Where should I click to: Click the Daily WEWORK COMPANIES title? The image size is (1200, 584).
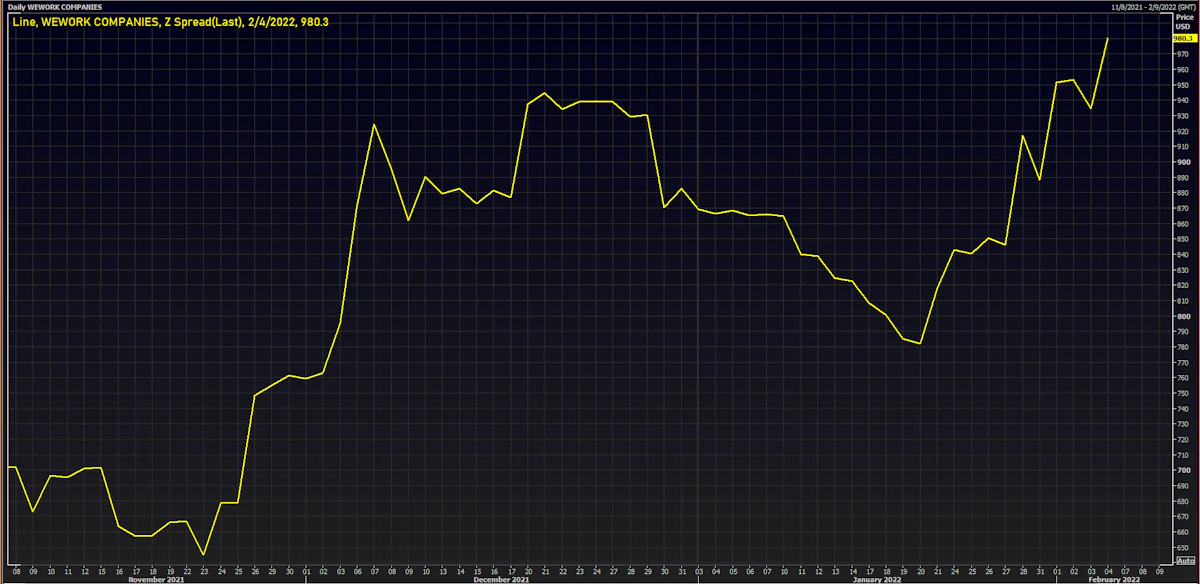(x=55, y=6)
